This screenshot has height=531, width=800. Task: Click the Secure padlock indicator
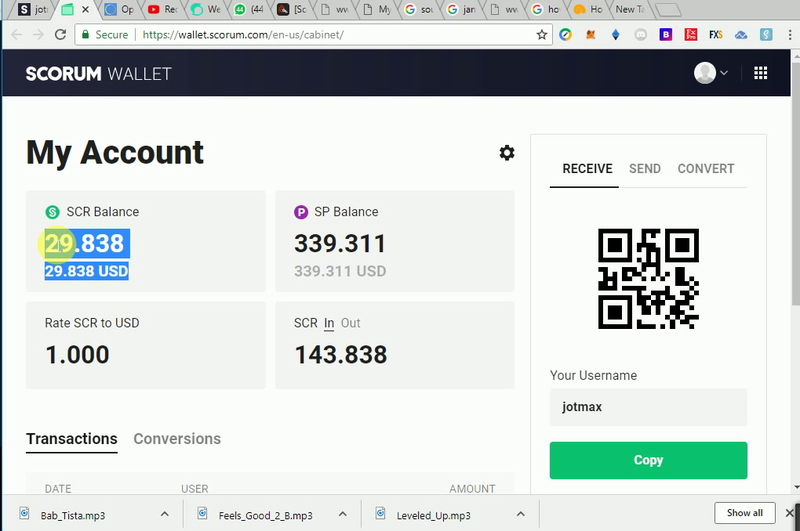click(x=105, y=35)
